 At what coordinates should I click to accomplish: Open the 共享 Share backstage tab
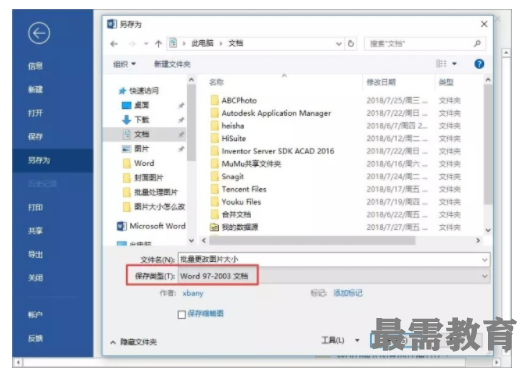35,231
